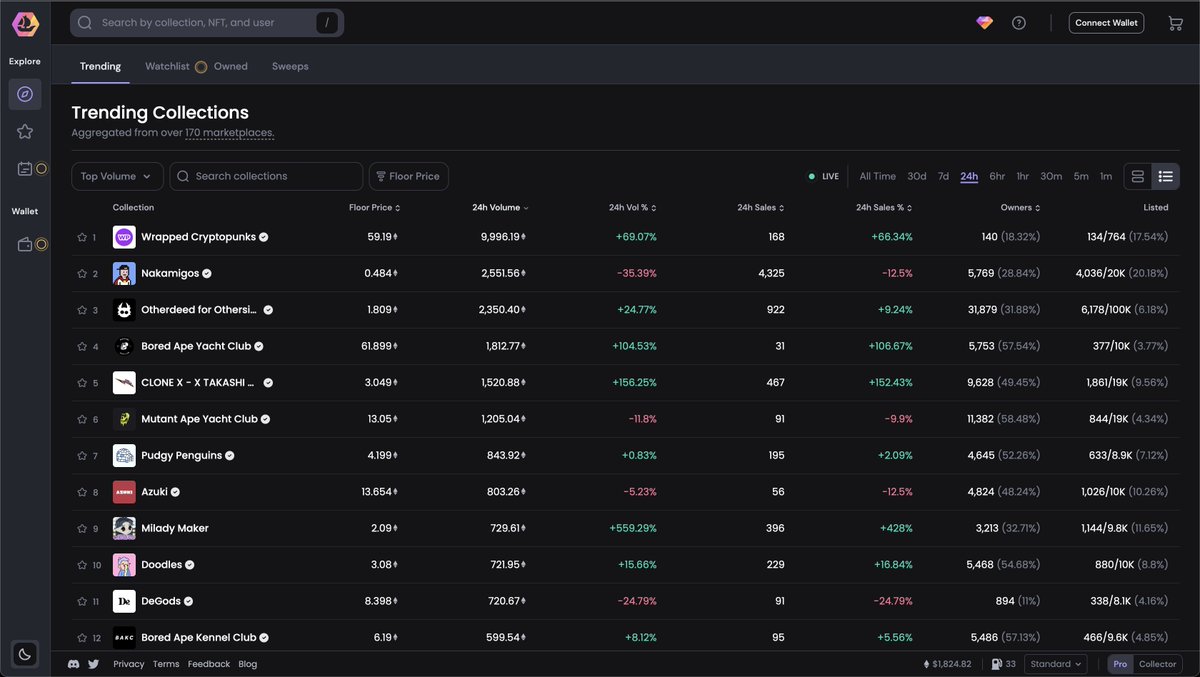
Task: Open the Blur logo home icon
Action: click(25, 22)
